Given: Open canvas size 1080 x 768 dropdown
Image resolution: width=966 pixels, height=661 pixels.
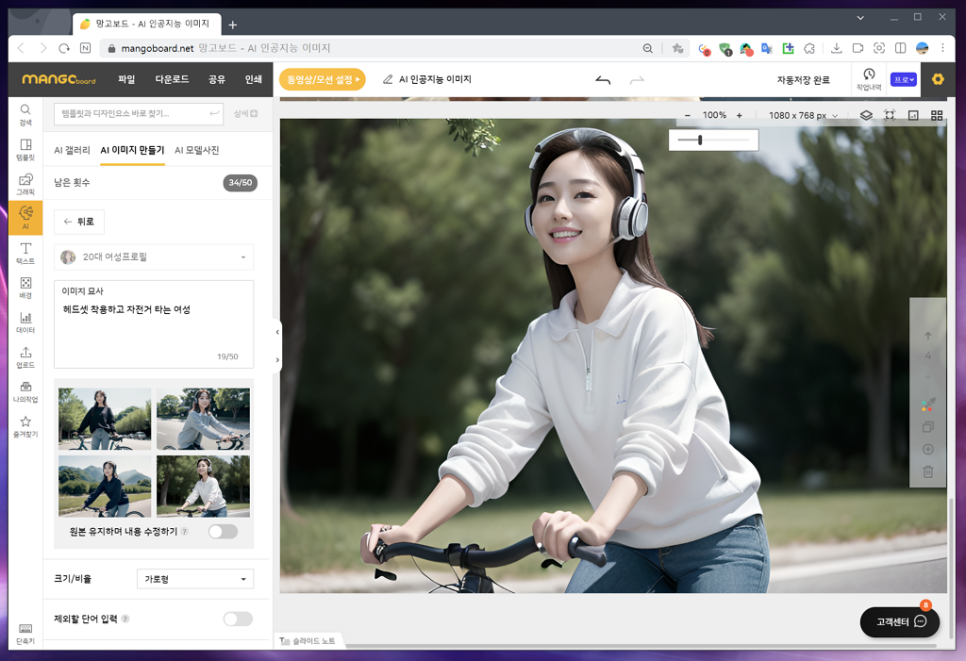Looking at the screenshot, I should [803, 115].
